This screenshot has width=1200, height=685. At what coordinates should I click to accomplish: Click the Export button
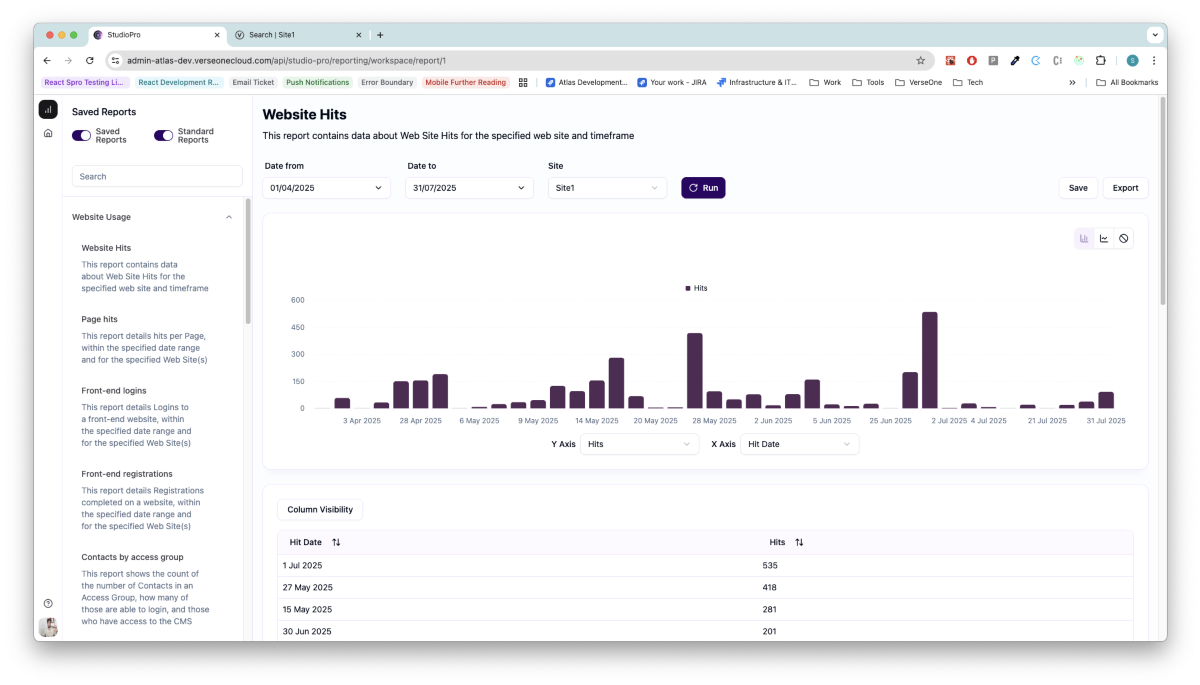pyautogui.click(x=1125, y=188)
